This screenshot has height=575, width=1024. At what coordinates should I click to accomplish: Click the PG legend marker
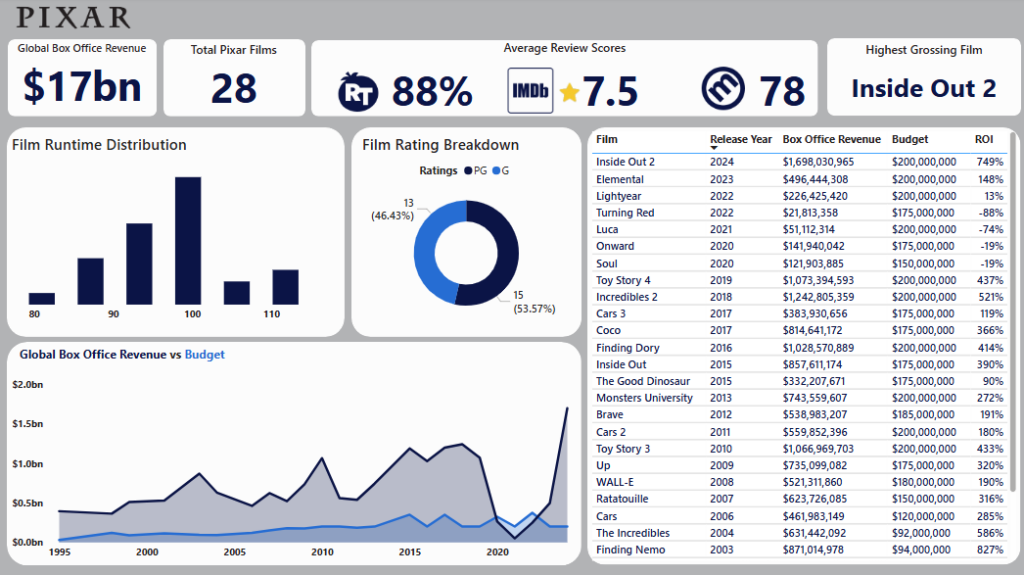(x=468, y=171)
